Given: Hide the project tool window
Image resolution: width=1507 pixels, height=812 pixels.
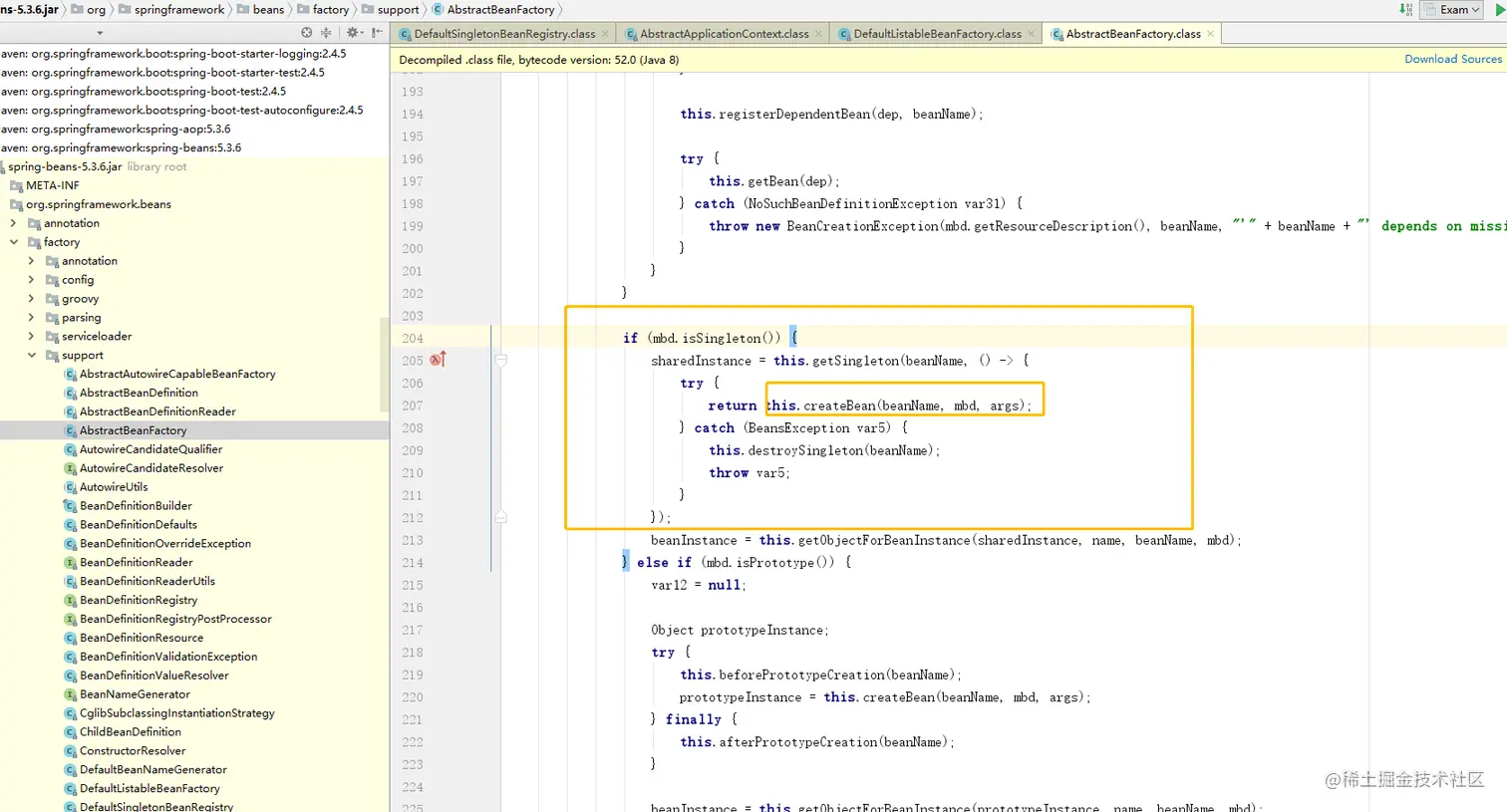Looking at the screenshot, I should pos(377,33).
